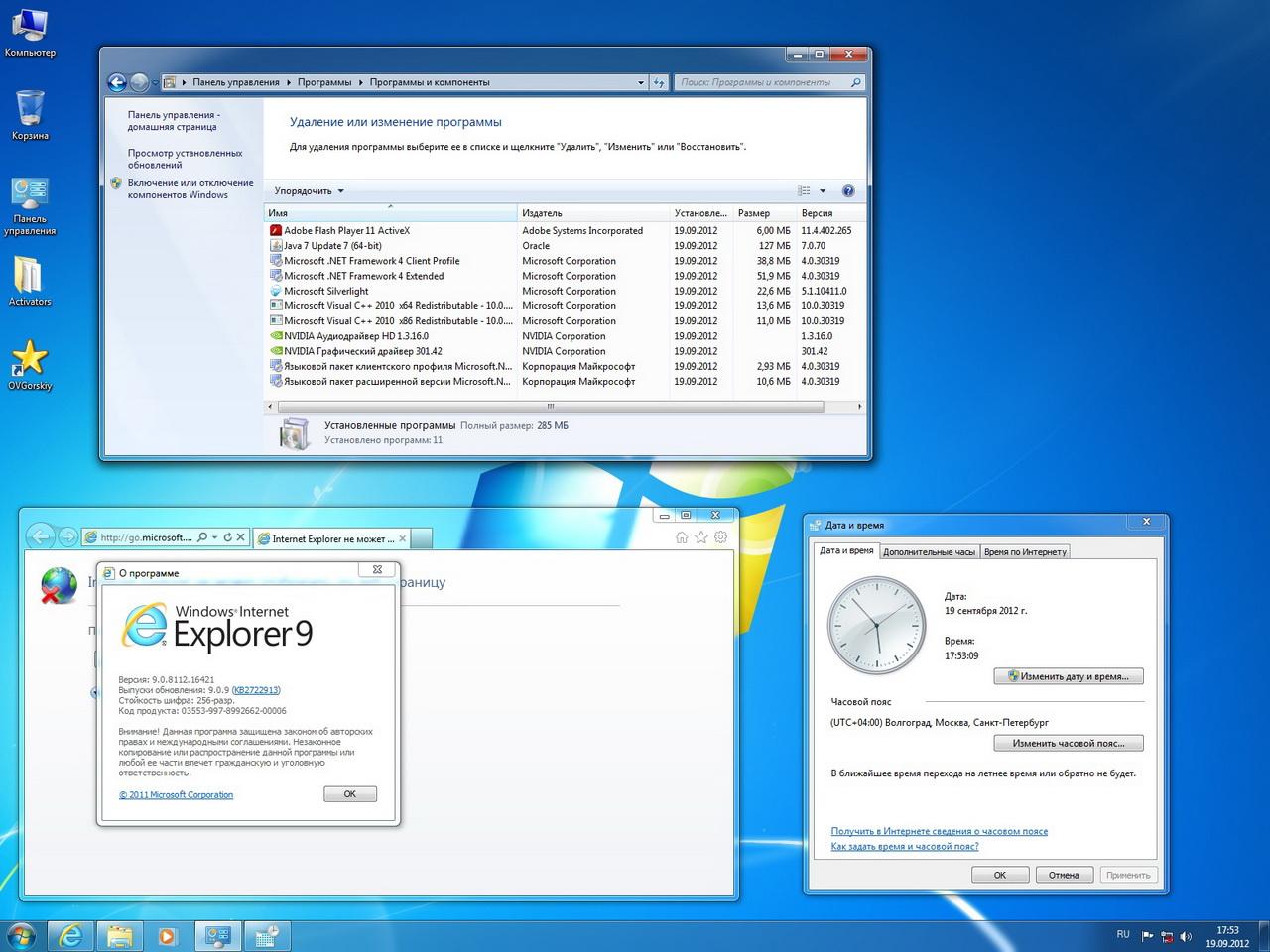Click OK in the Date and Time dialog

[x=1000, y=875]
